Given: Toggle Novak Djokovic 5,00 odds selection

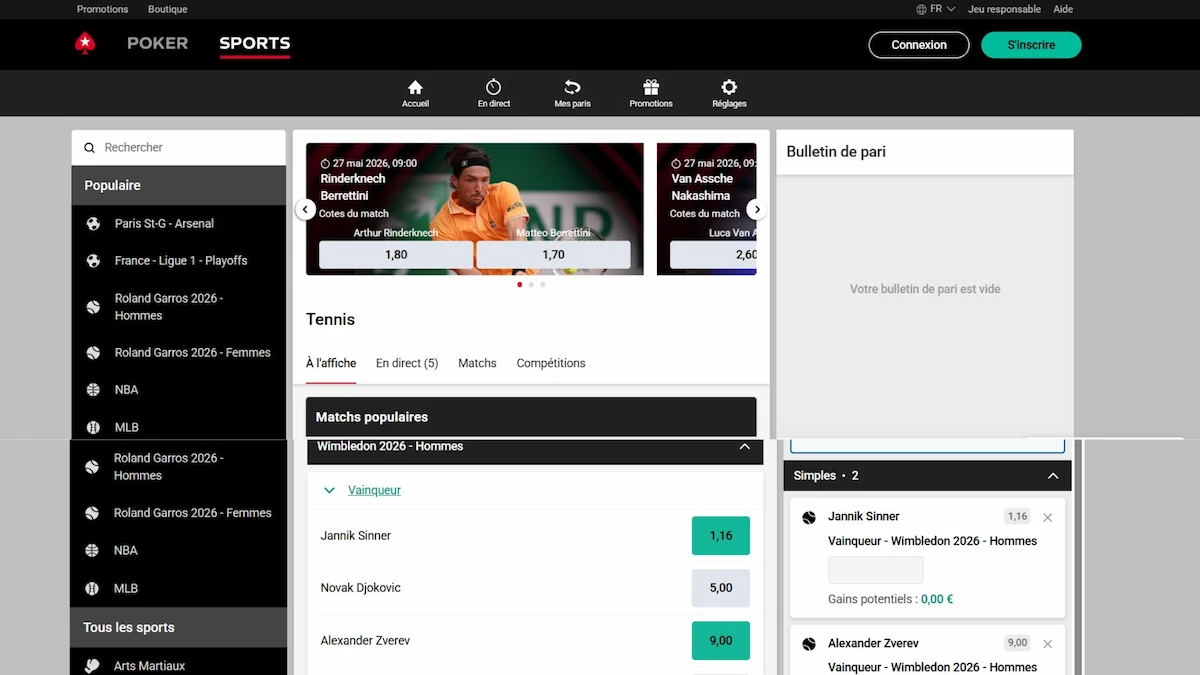Looking at the screenshot, I should 721,588.
